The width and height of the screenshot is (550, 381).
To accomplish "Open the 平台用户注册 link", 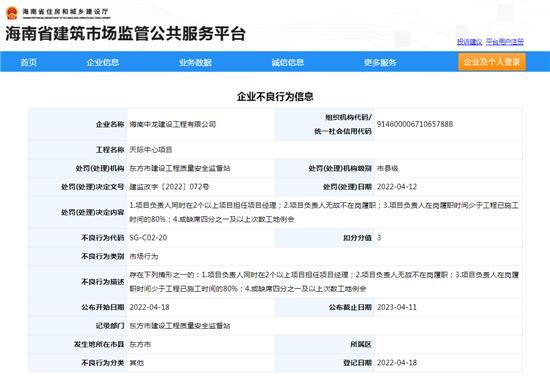I will point(505,42).
